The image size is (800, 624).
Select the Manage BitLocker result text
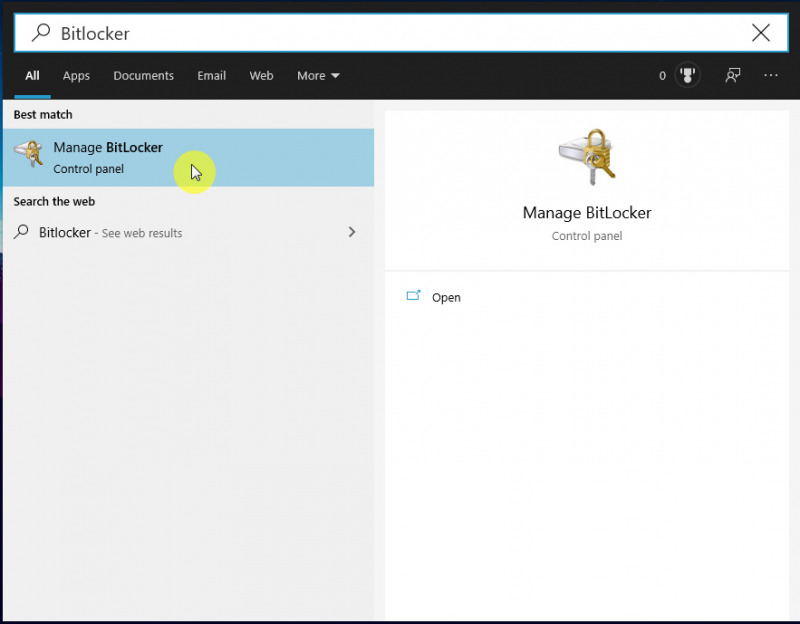(x=108, y=148)
